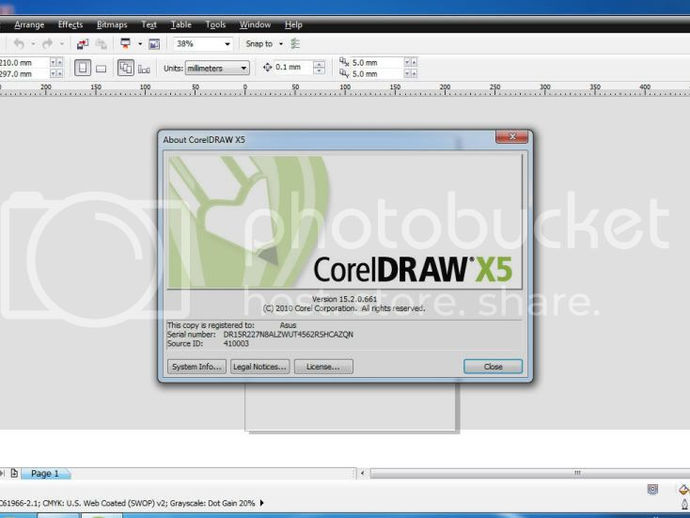Screen dimensions: 690x518
Task: Click the page height field 297.0 mm
Action: [24, 74]
